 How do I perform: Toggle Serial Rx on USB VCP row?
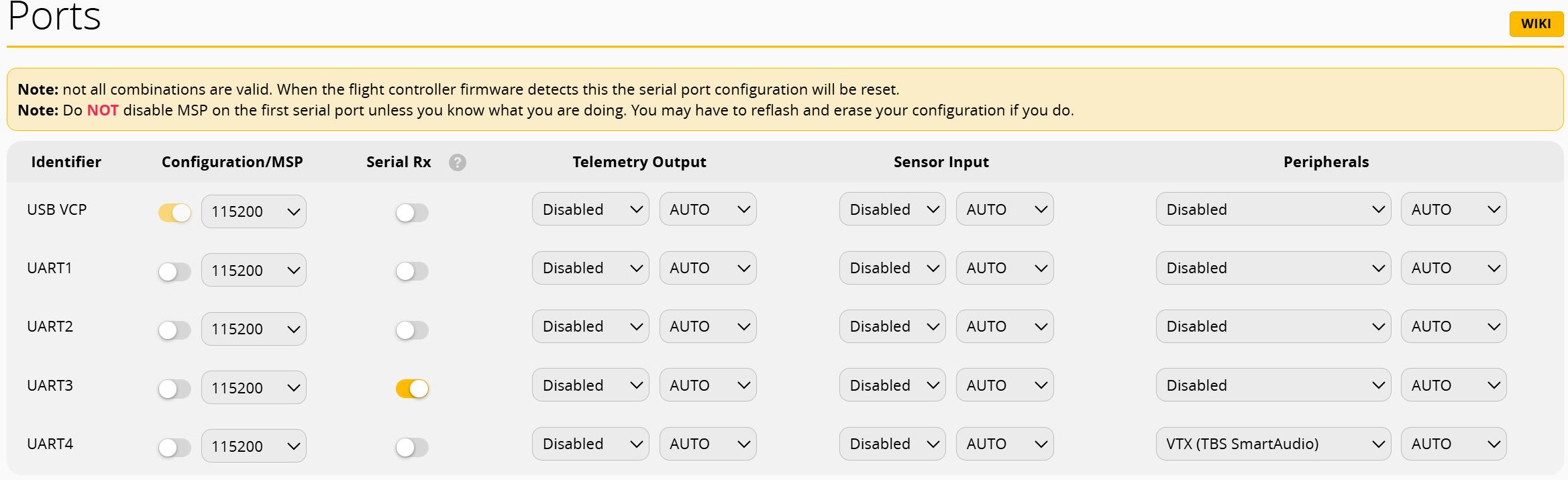(x=412, y=213)
